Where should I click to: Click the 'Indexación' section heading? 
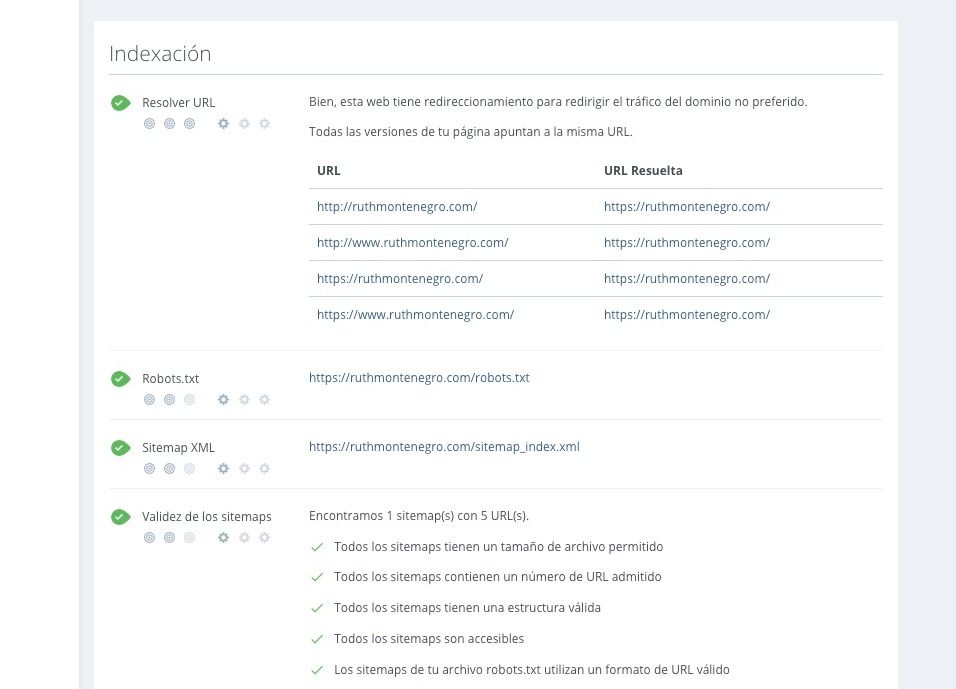[160, 54]
